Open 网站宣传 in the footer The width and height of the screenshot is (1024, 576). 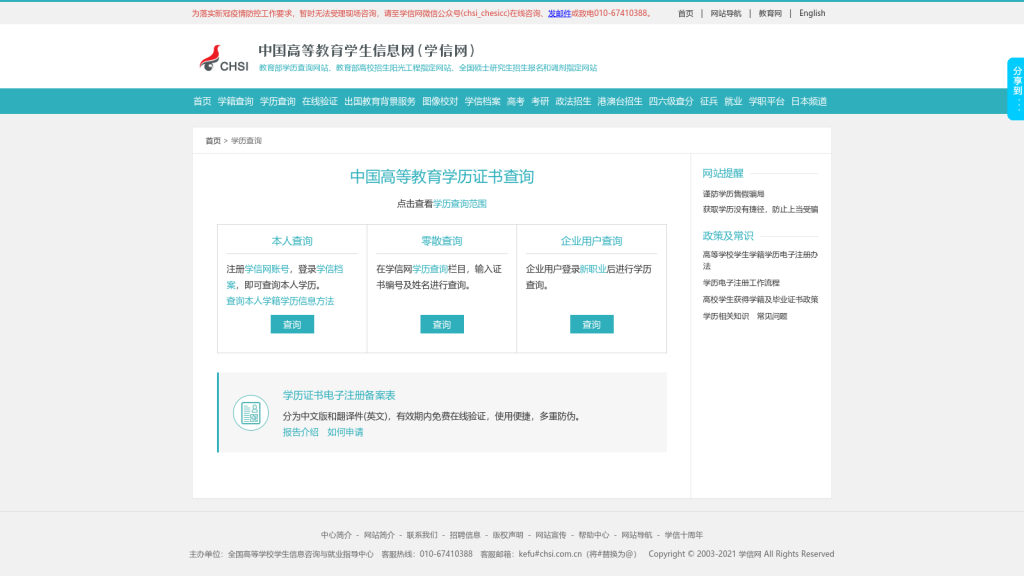pos(551,535)
